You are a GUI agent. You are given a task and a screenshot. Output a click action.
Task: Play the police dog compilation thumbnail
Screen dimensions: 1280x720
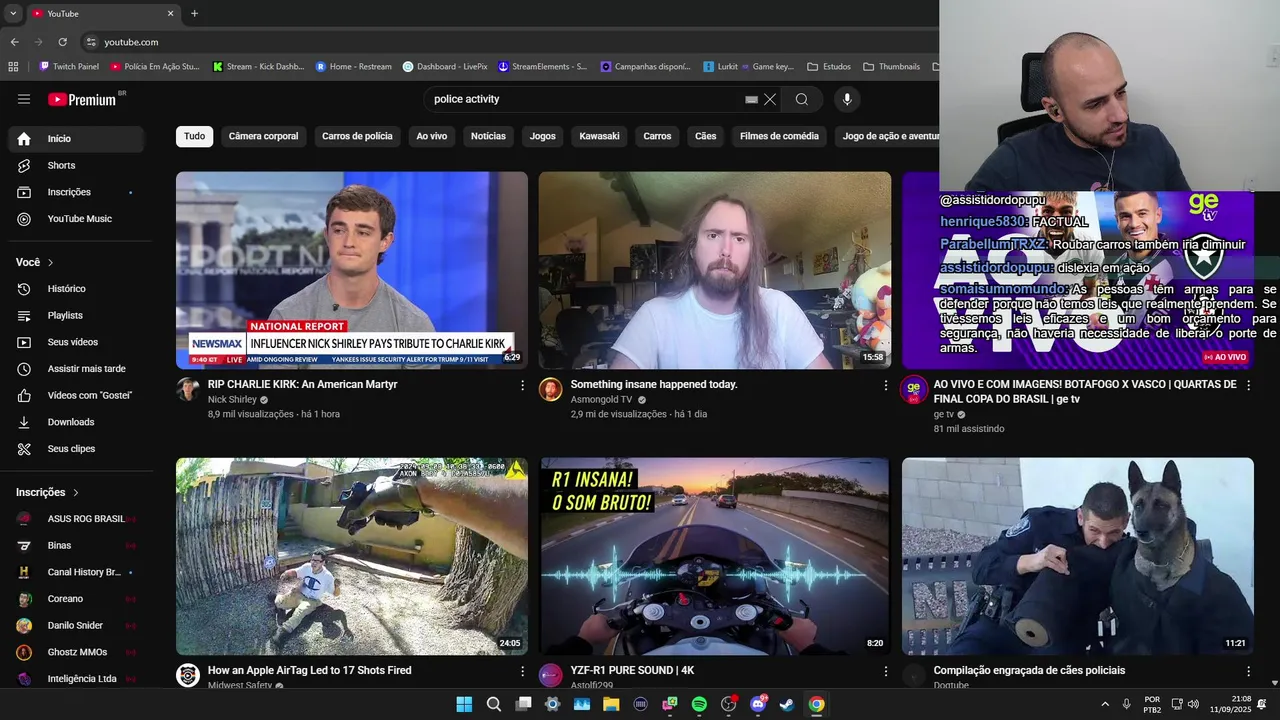pos(1078,556)
